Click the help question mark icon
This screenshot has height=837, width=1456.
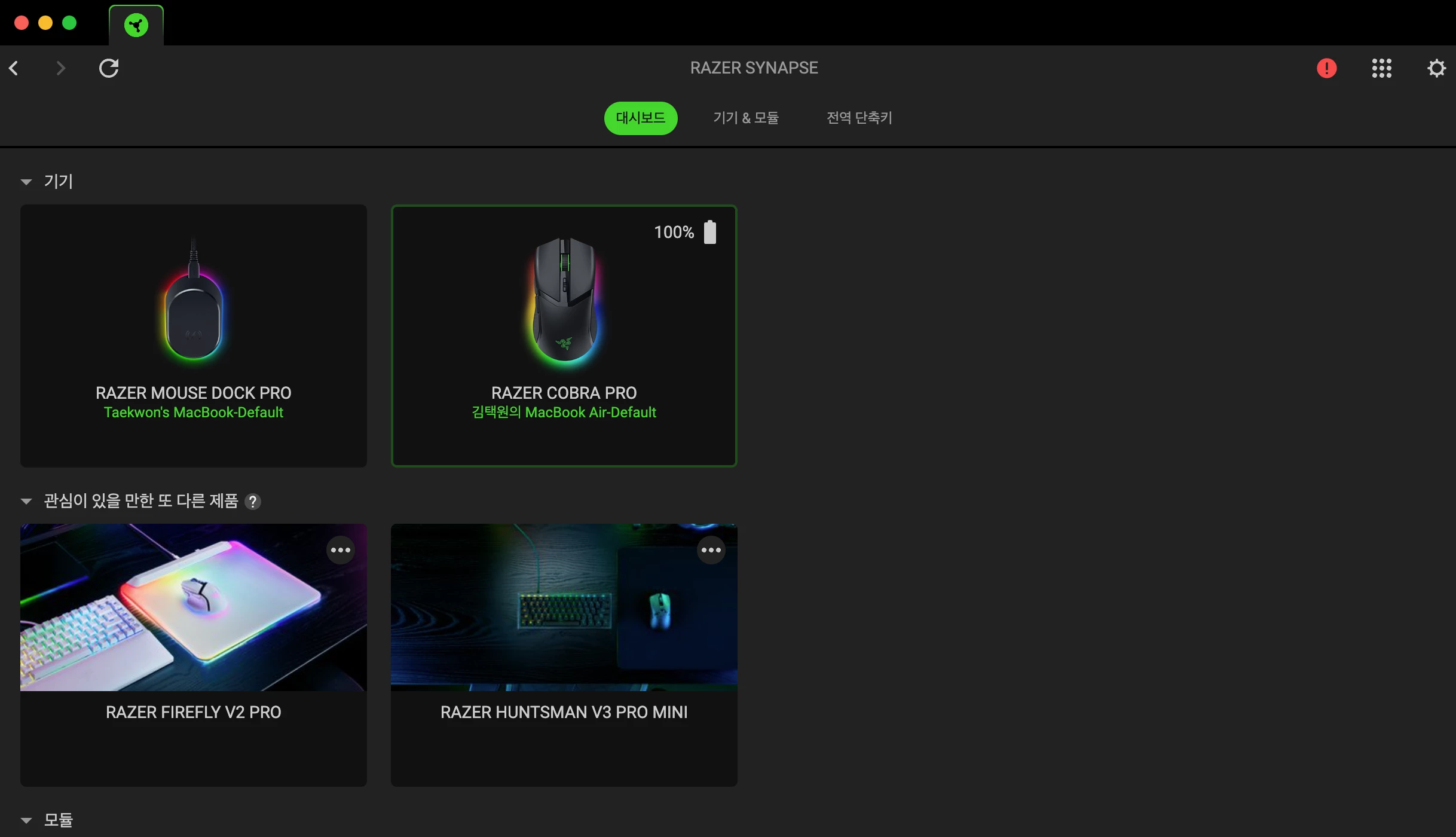point(253,502)
